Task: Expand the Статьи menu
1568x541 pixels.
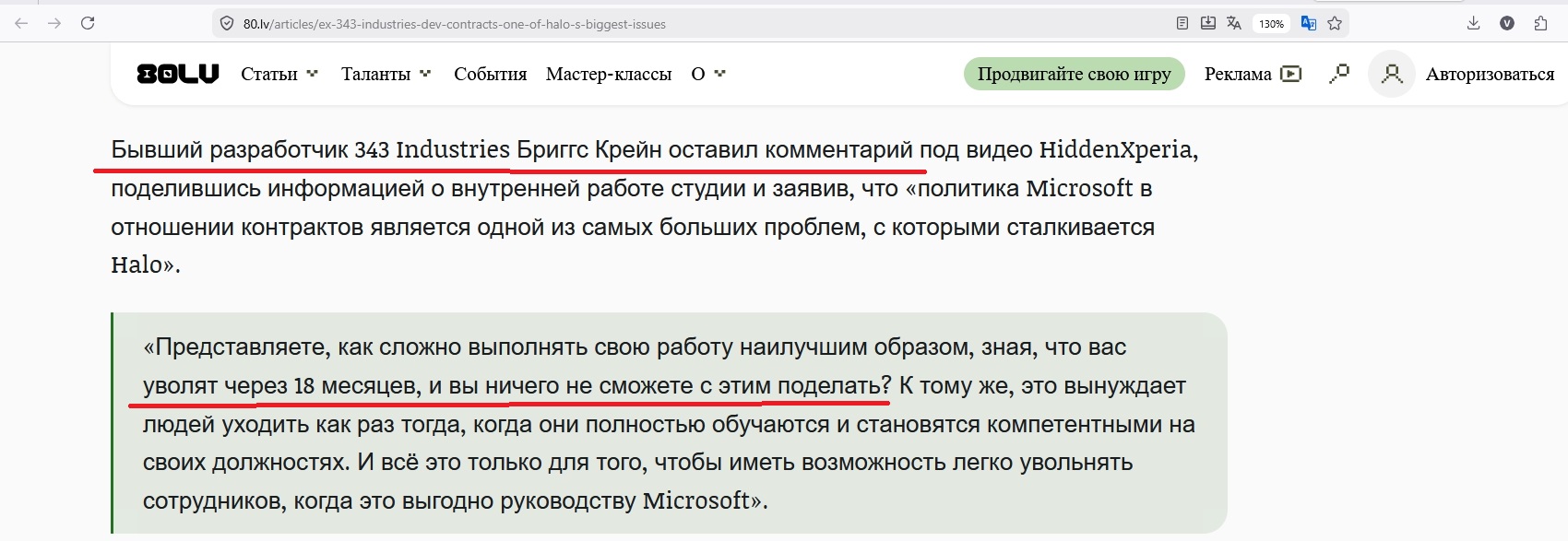Action: [x=279, y=74]
